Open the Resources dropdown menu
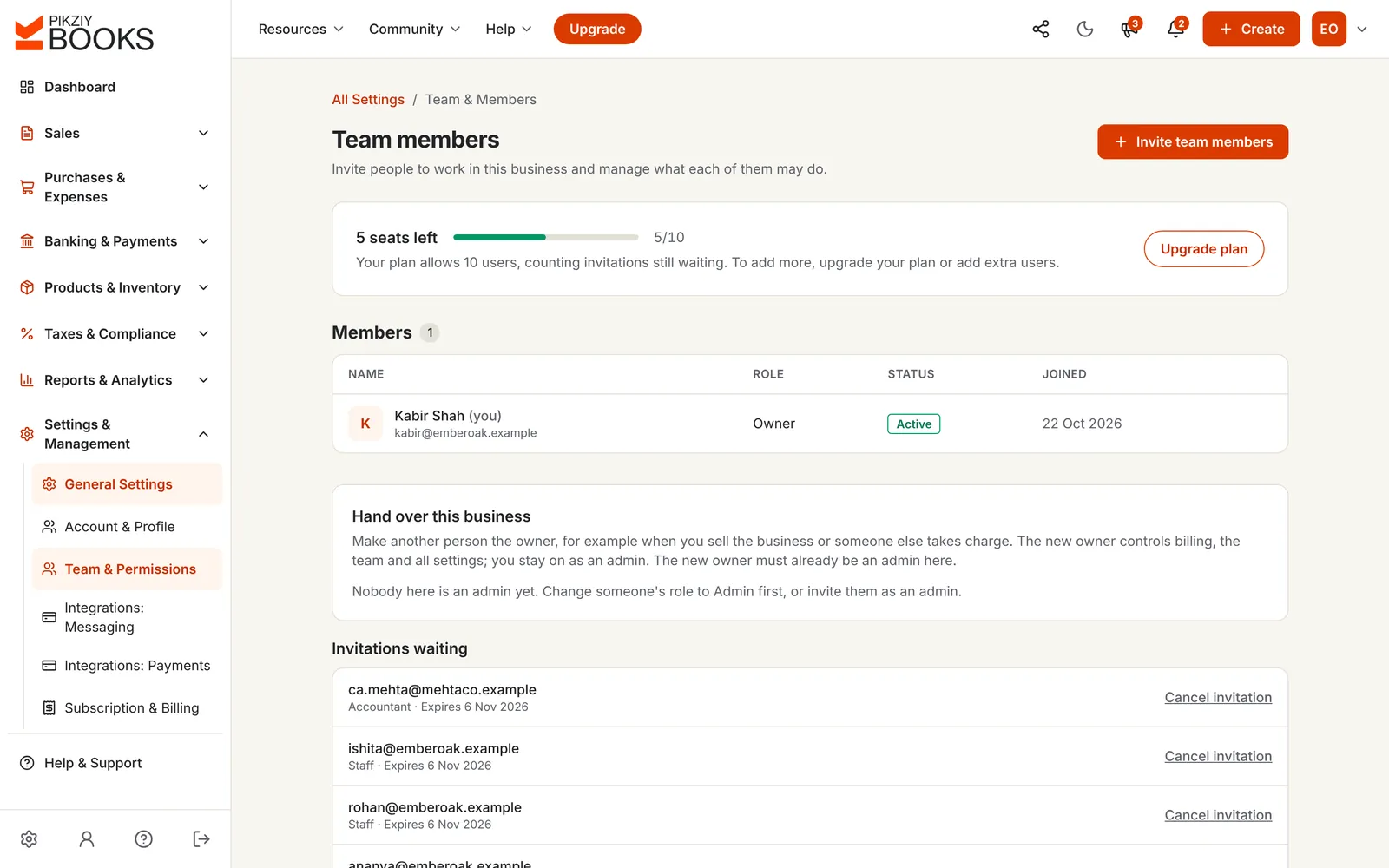Viewport: 1389px width, 868px height. (300, 29)
